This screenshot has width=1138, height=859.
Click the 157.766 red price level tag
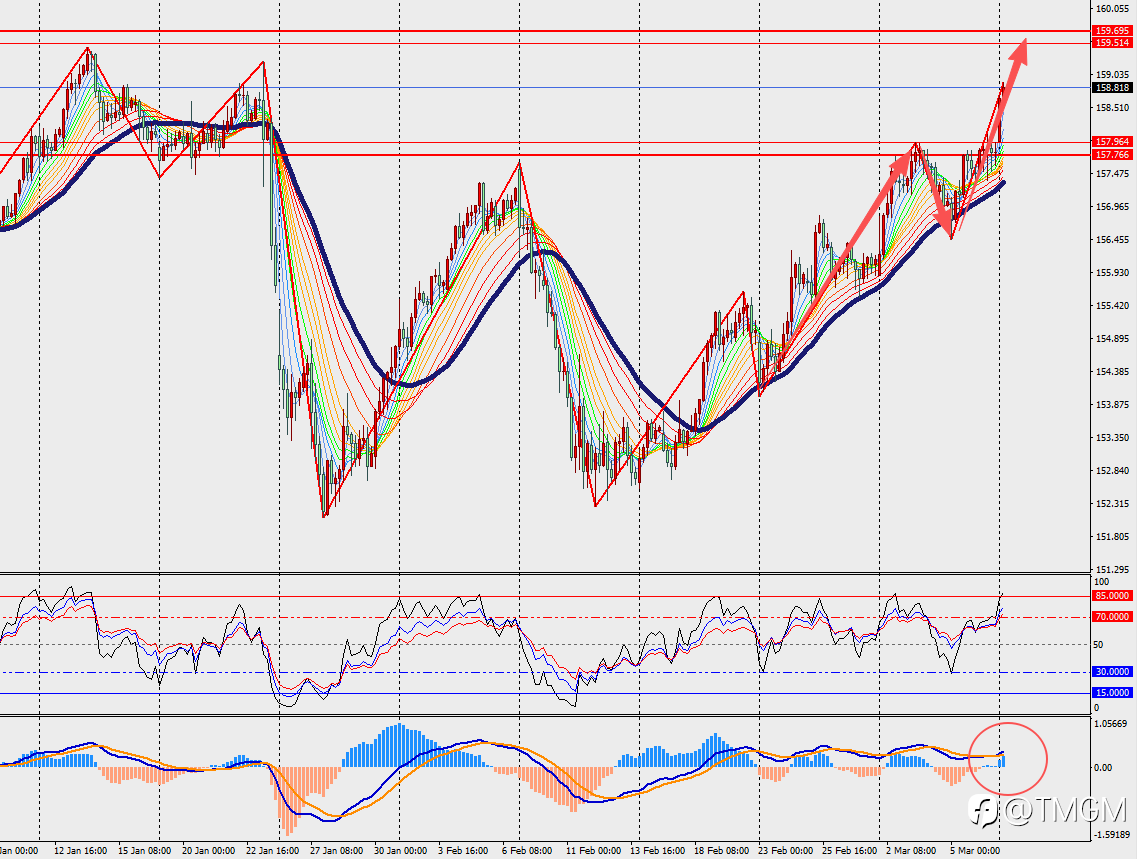(1112, 155)
